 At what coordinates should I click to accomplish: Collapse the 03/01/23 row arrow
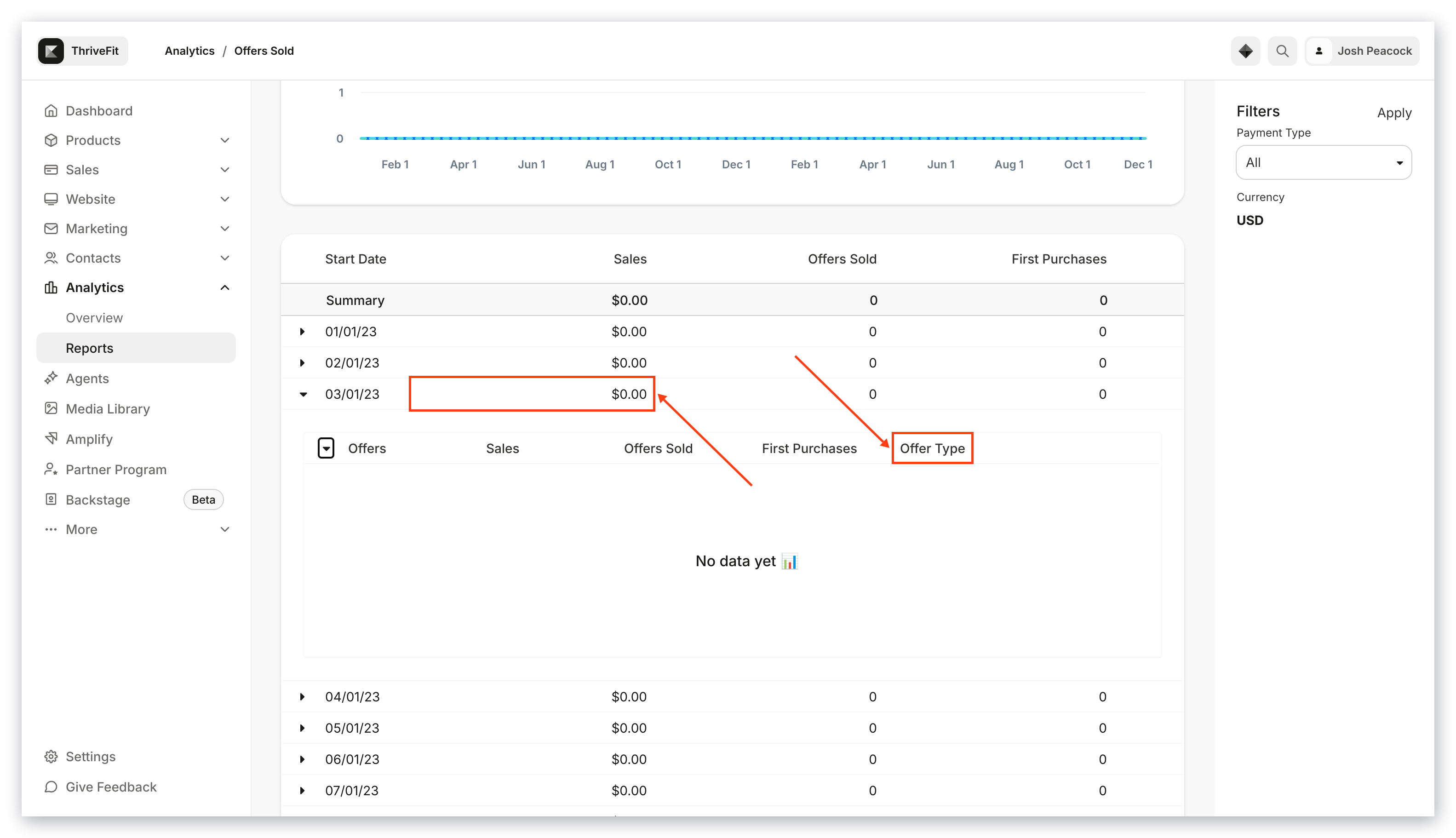tap(303, 394)
